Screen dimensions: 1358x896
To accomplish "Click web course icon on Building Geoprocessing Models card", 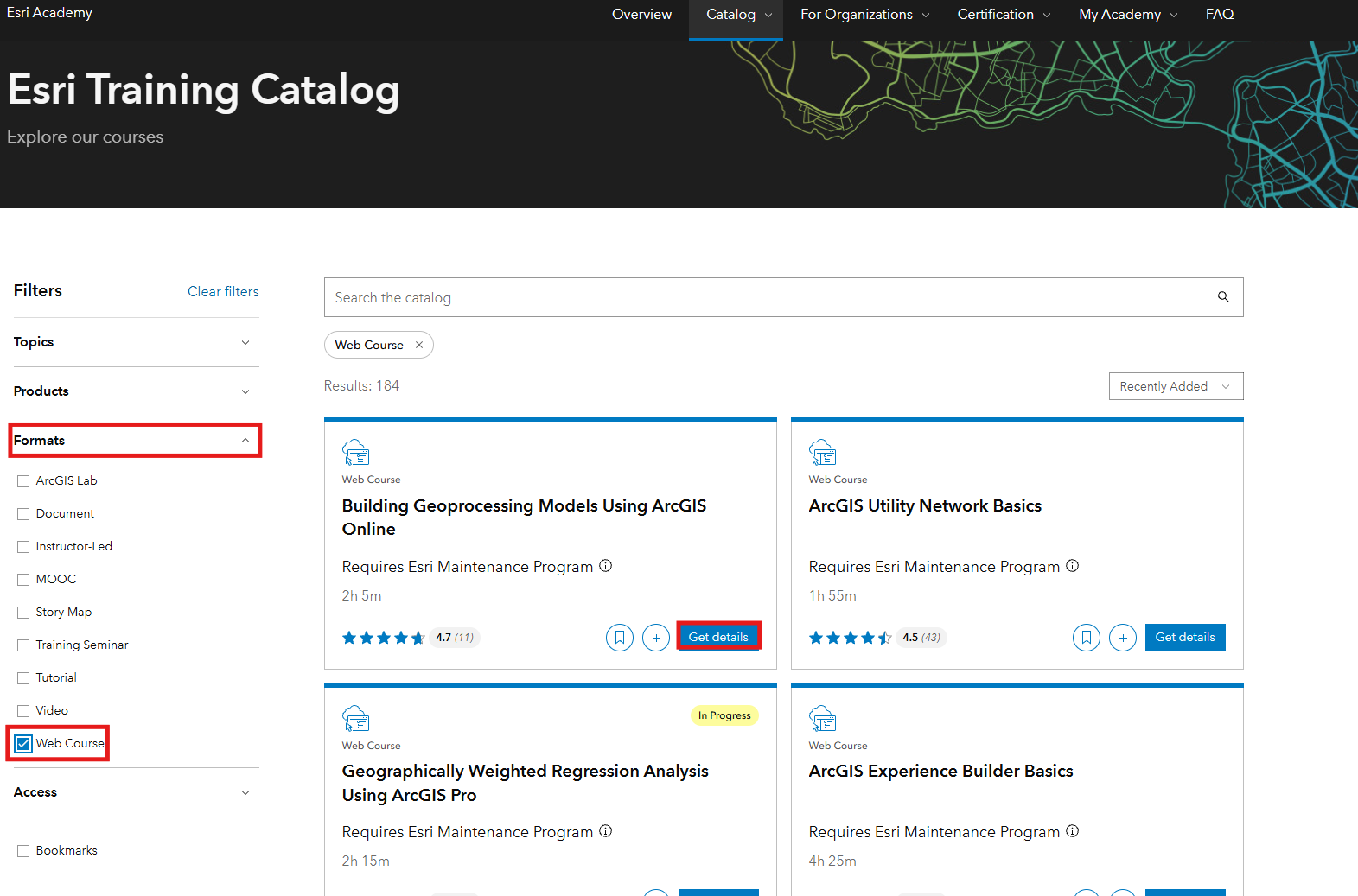I will pyautogui.click(x=355, y=452).
